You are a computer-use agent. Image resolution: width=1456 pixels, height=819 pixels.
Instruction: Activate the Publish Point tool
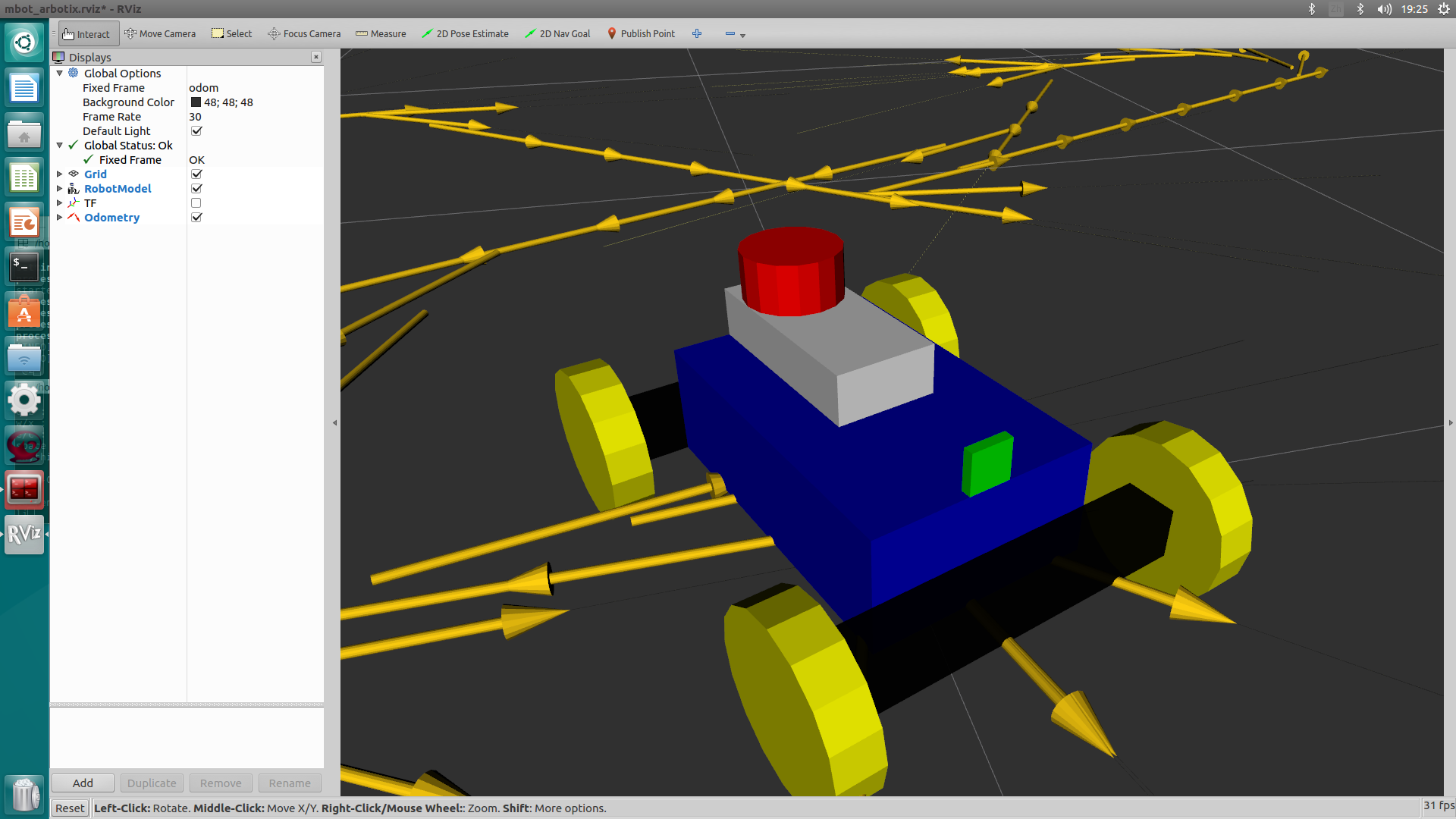point(641,34)
